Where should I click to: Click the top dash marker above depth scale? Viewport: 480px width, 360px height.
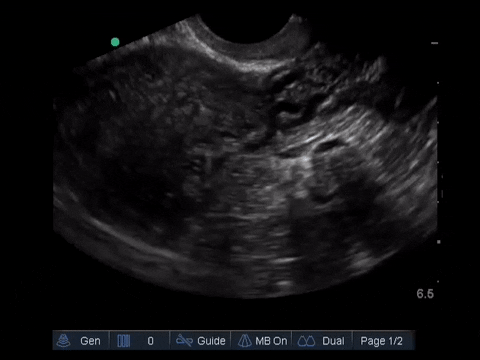click(434, 43)
